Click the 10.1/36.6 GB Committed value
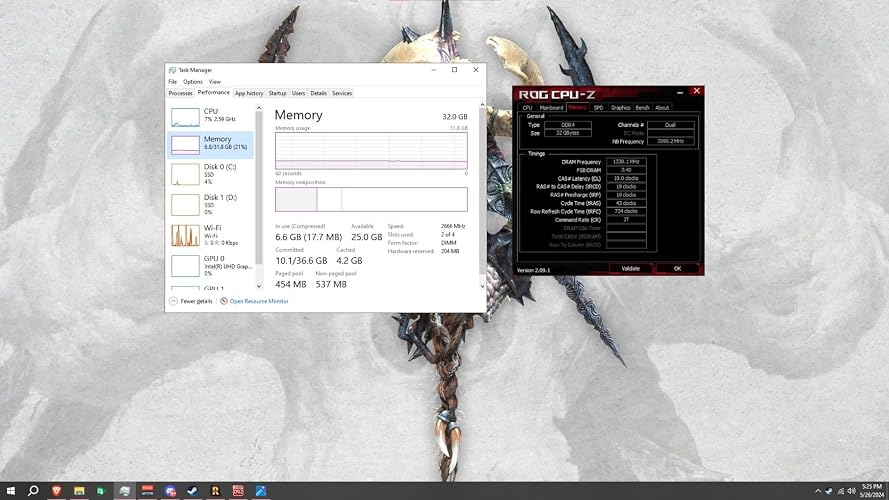Image resolution: width=889 pixels, height=500 pixels. [x=301, y=261]
